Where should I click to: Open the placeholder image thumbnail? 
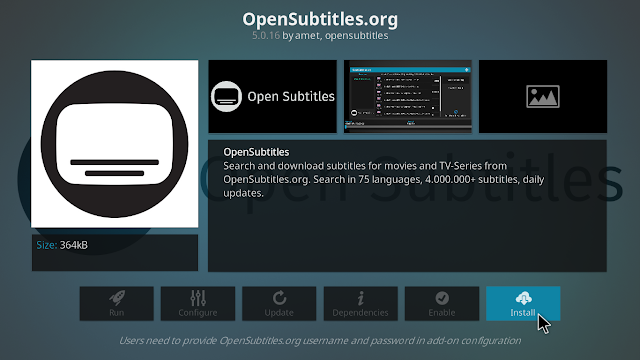[543, 96]
